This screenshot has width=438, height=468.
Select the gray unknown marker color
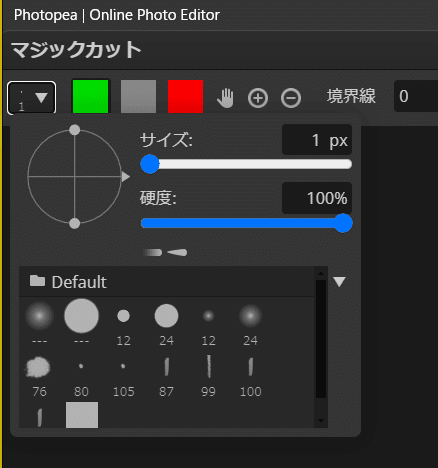[138, 96]
